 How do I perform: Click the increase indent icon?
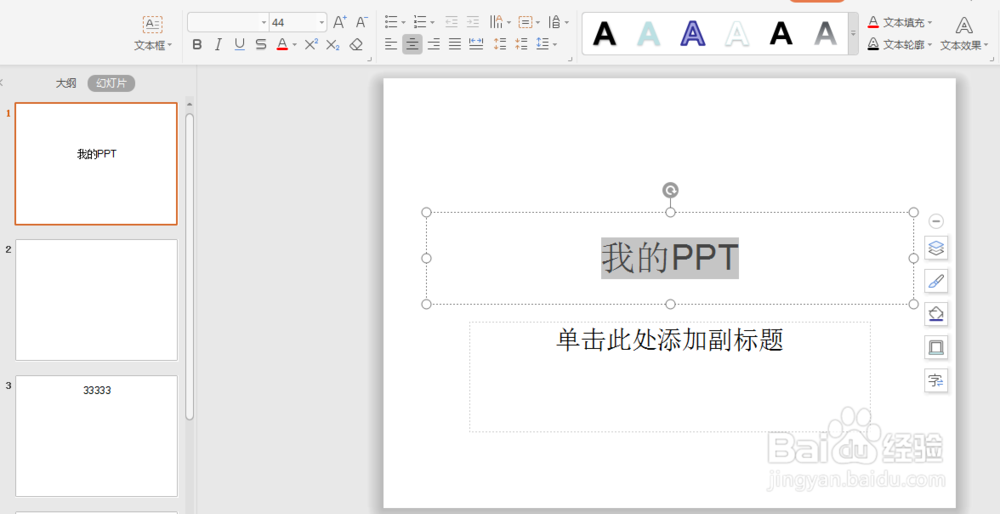click(x=473, y=22)
